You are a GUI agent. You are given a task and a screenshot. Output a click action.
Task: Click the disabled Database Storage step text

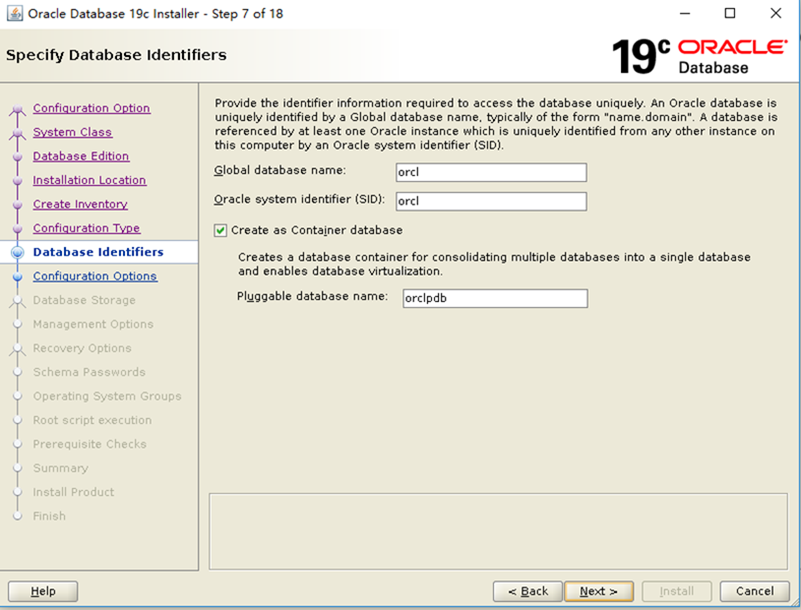(84, 300)
